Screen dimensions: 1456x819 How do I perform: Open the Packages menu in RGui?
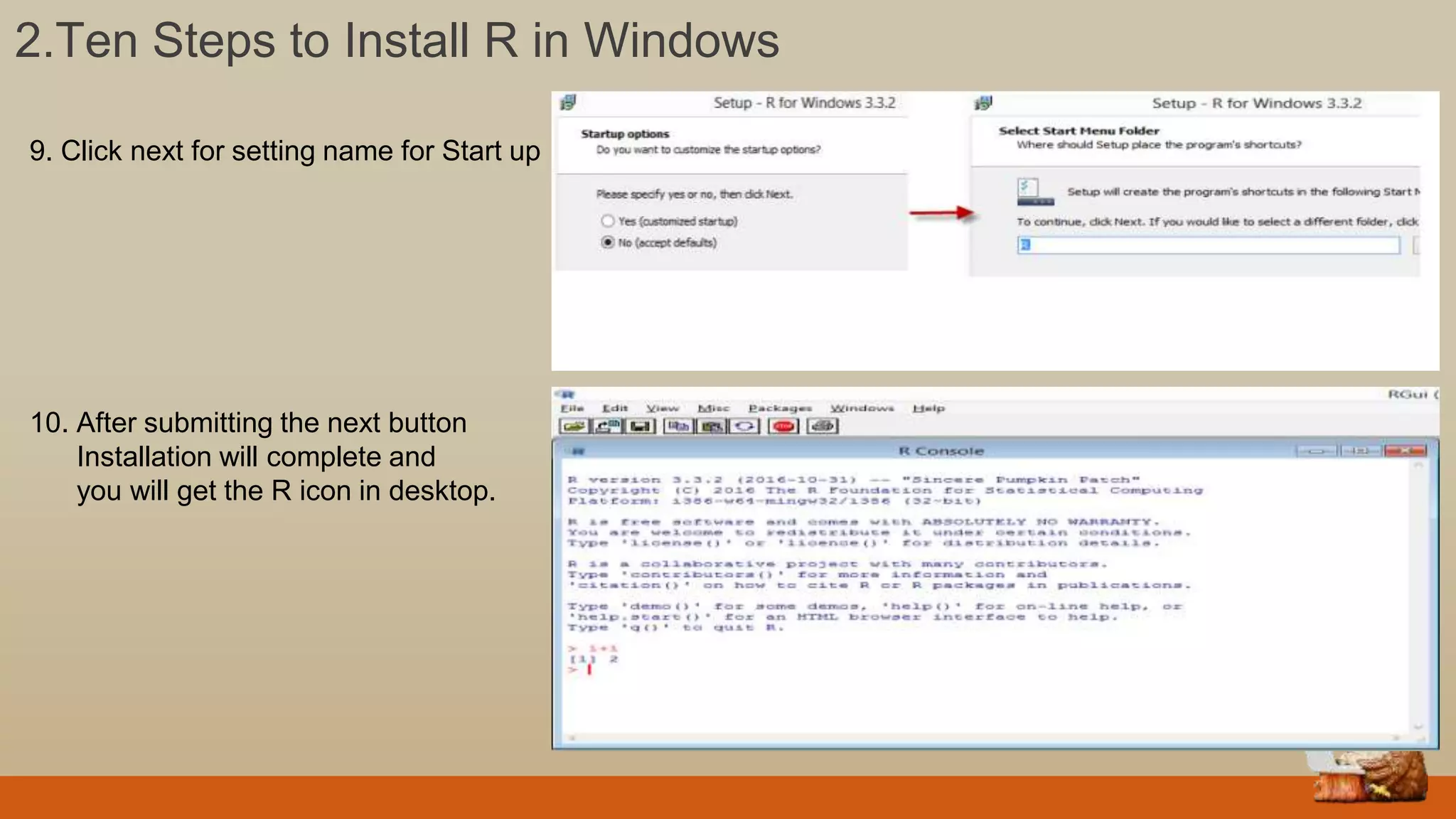coord(780,408)
